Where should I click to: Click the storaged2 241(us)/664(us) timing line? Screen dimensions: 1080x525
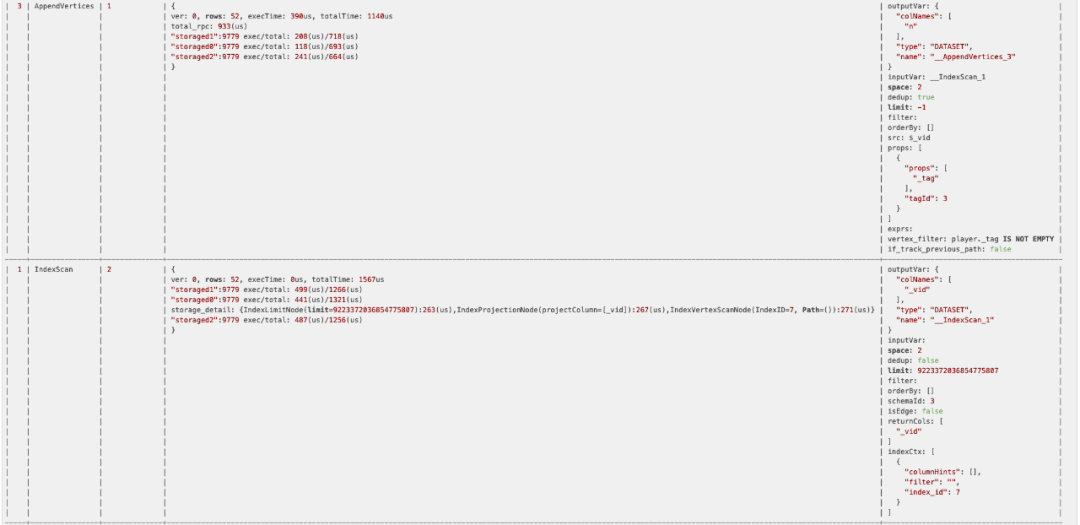264,56
